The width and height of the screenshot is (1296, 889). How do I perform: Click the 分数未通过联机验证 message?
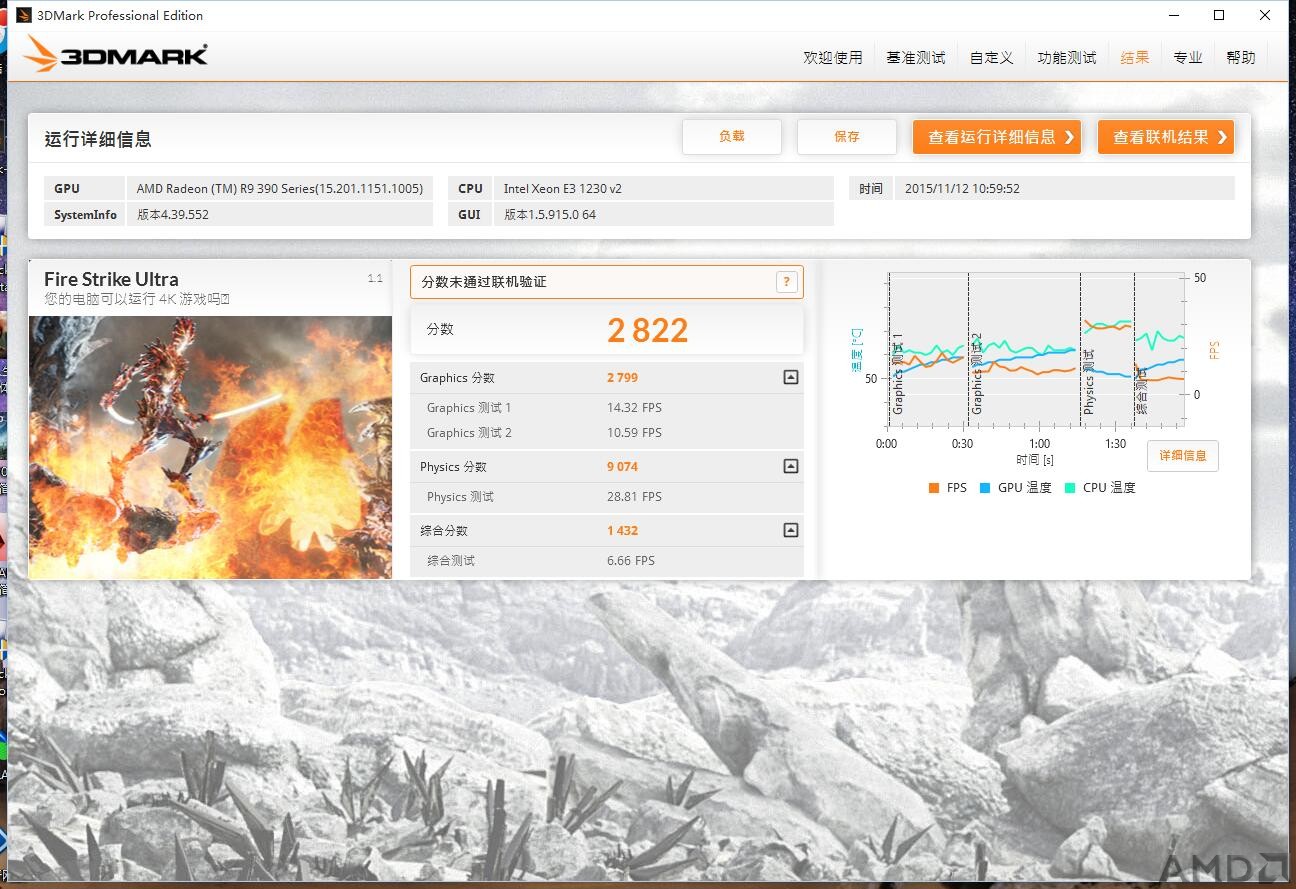(484, 282)
